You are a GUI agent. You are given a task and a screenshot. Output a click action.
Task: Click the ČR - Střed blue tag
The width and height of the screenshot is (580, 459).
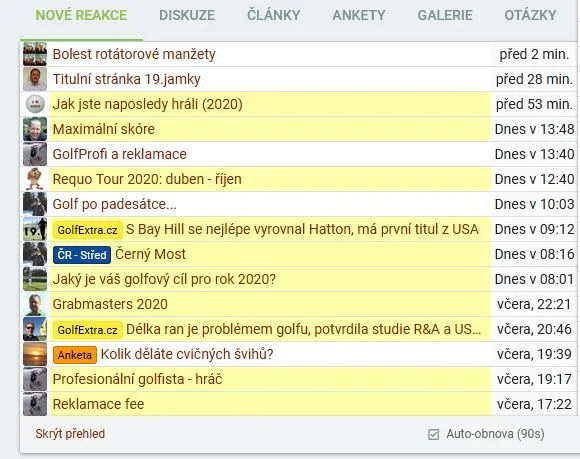(x=82, y=255)
